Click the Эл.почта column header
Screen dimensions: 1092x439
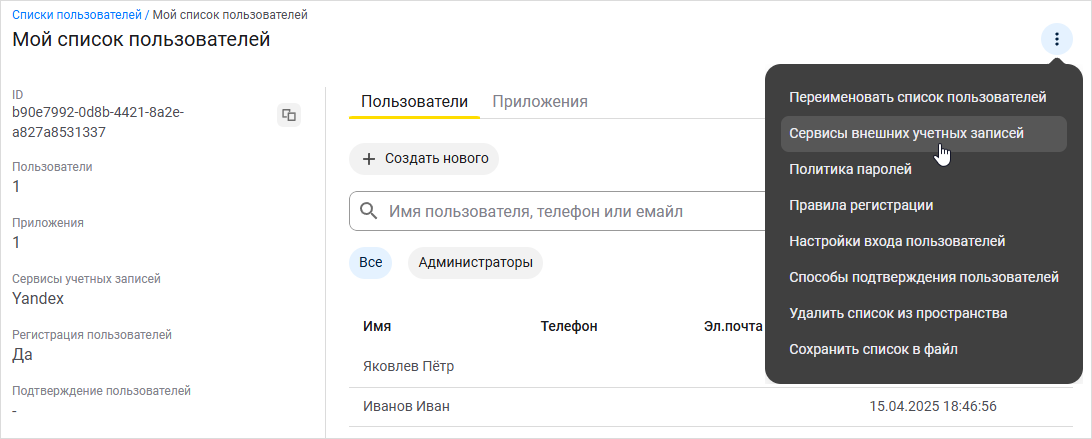[x=733, y=326]
